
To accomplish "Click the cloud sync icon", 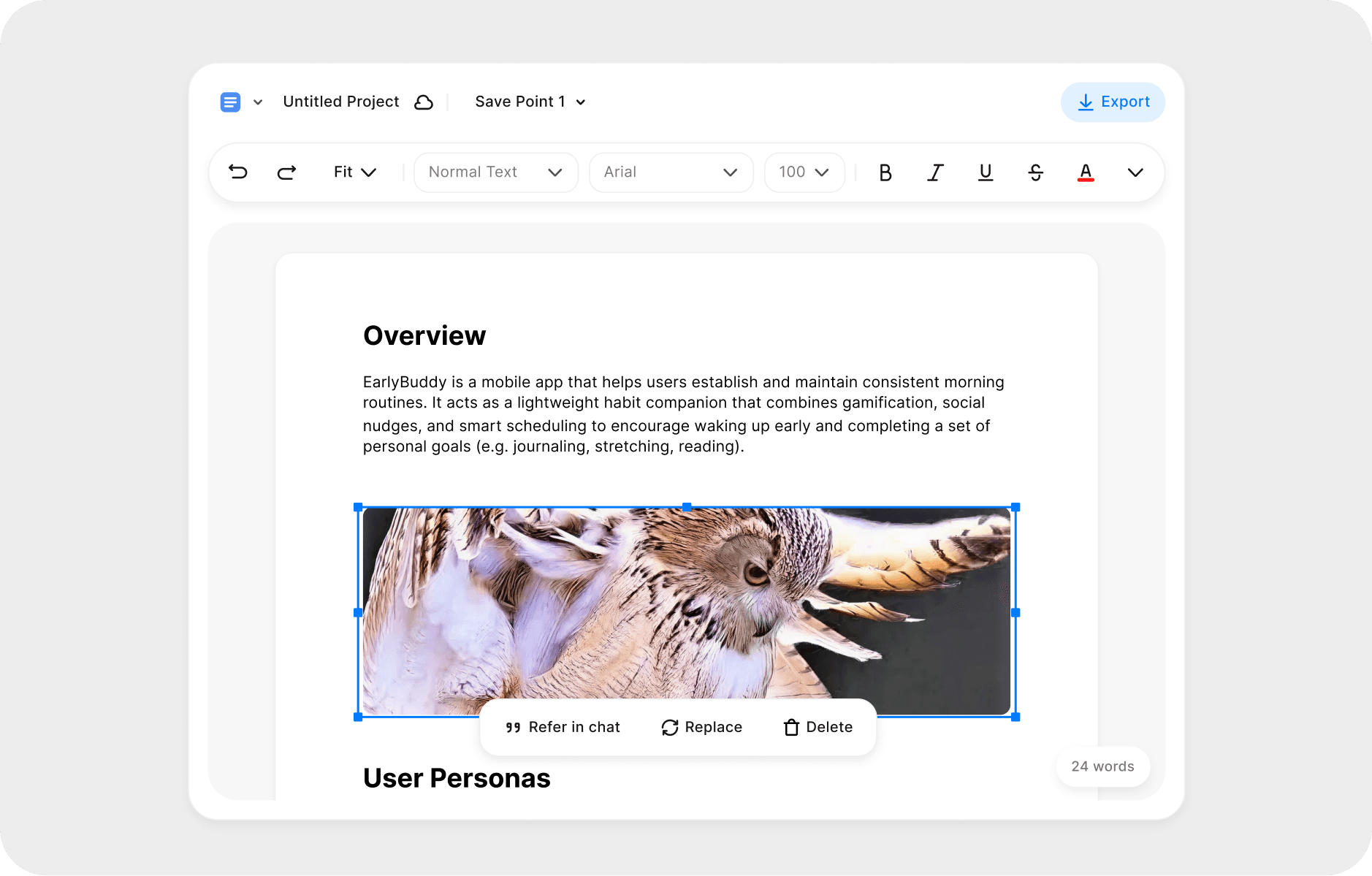I will [424, 102].
